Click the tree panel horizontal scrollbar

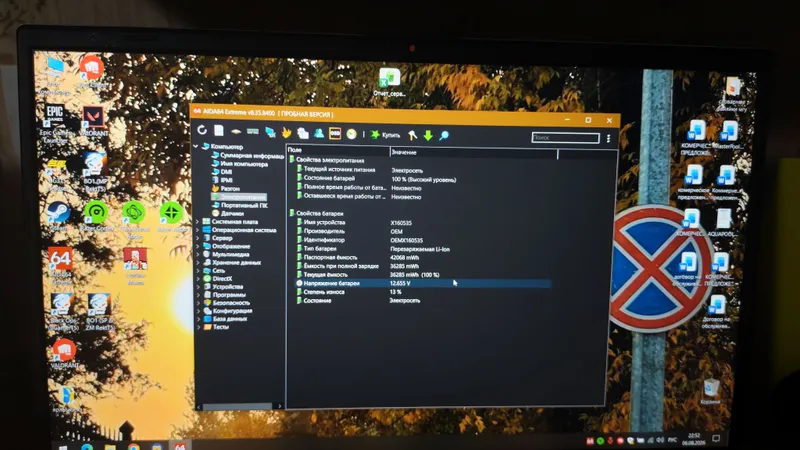point(238,407)
